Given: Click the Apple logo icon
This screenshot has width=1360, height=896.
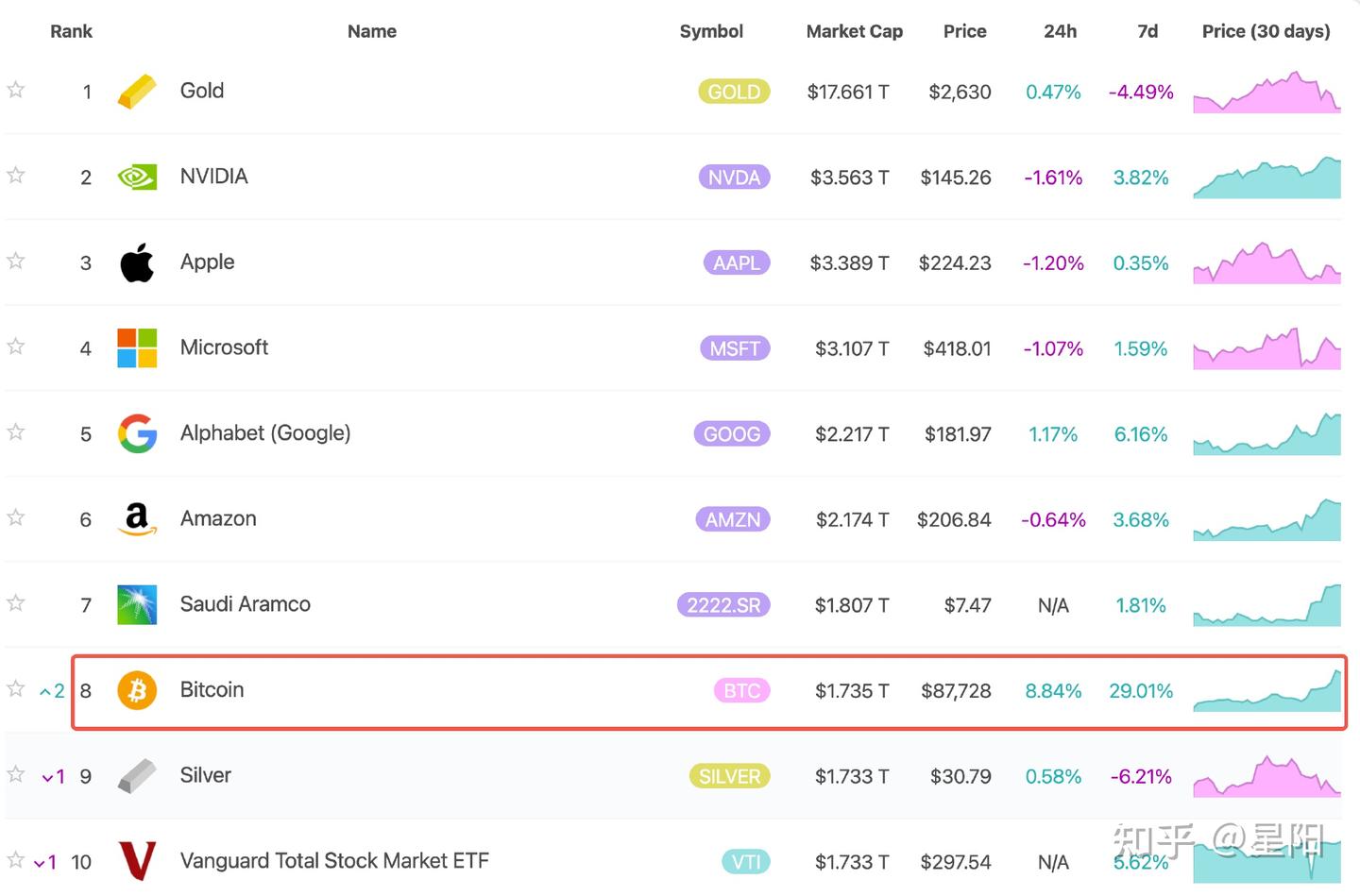Looking at the screenshot, I should [x=137, y=262].
